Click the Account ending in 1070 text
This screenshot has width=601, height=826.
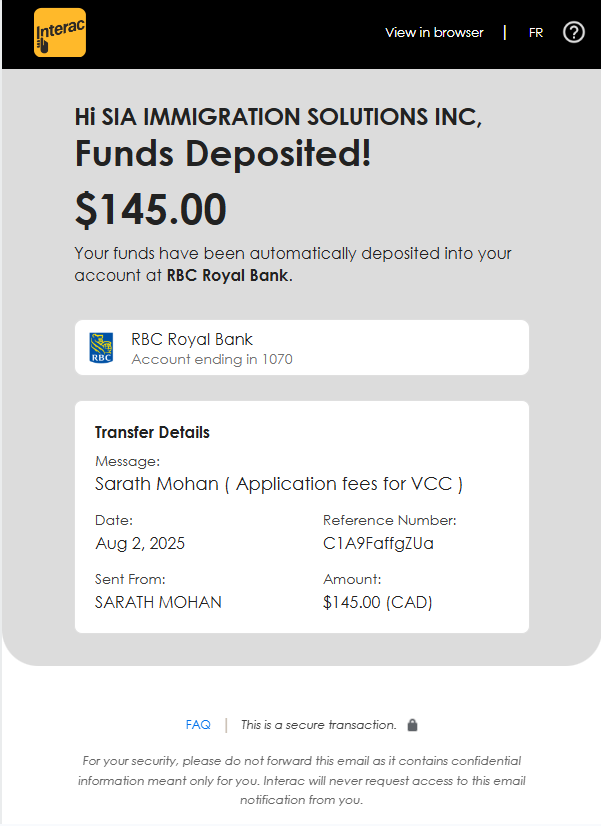[212, 359]
